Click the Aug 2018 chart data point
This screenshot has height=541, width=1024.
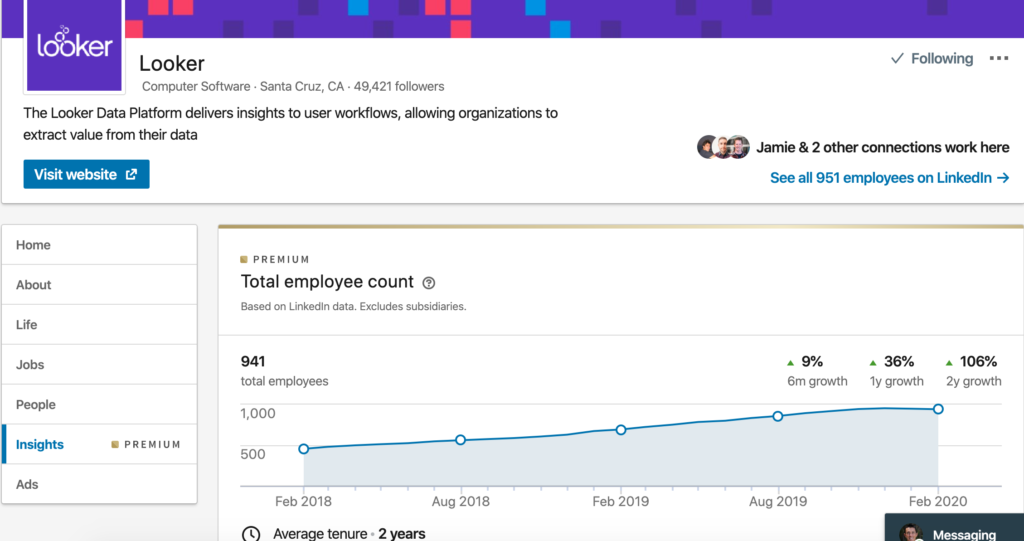pos(460,440)
